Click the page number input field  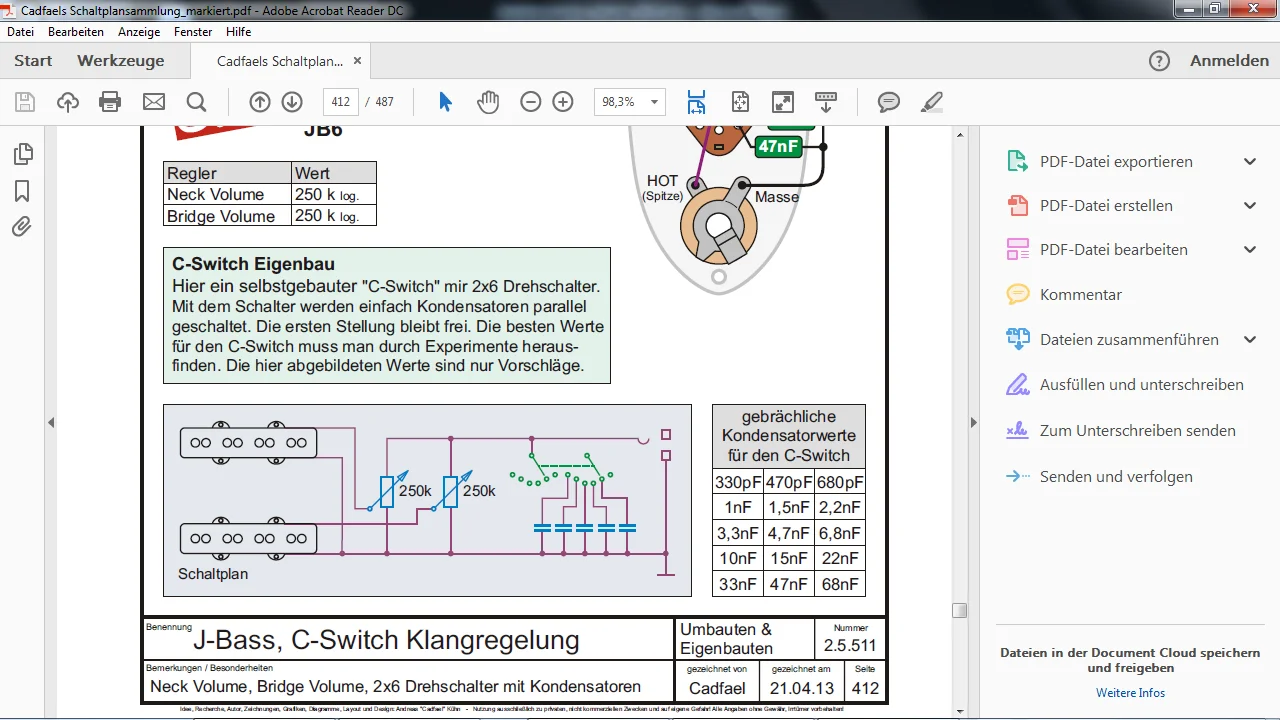click(x=341, y=102)
